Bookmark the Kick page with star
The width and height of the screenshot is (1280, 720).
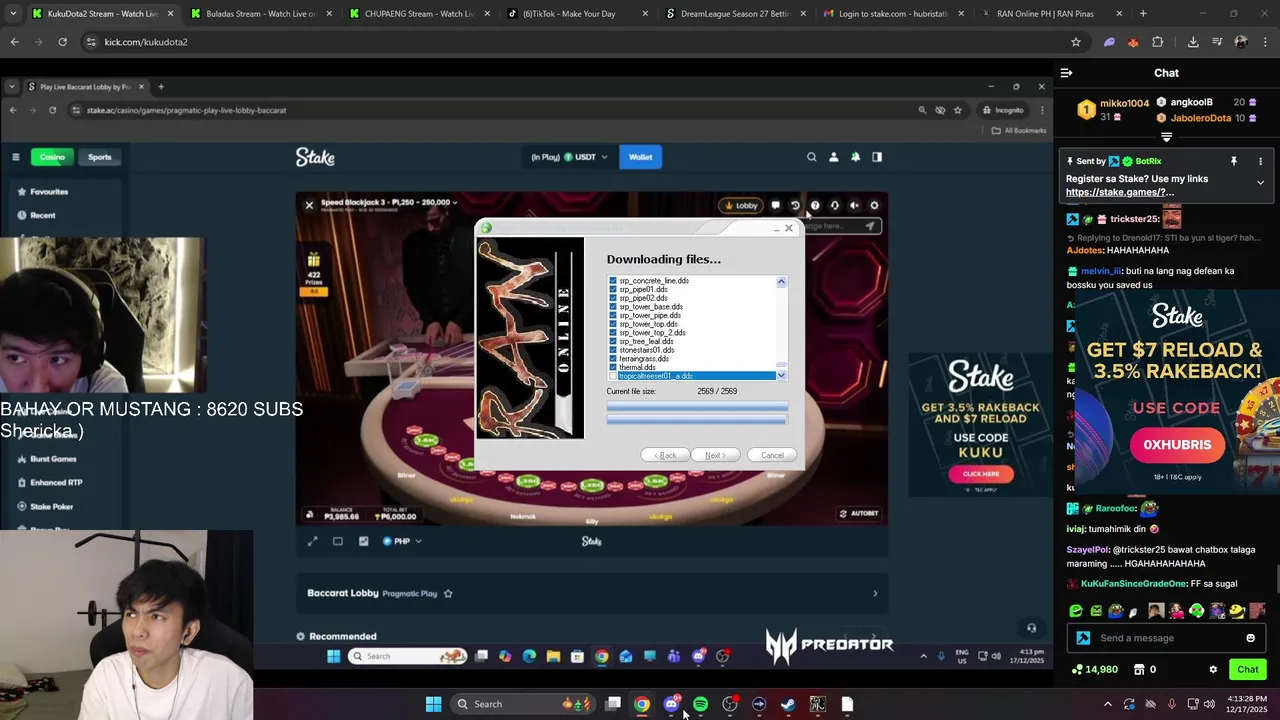tap(1076, 42)
